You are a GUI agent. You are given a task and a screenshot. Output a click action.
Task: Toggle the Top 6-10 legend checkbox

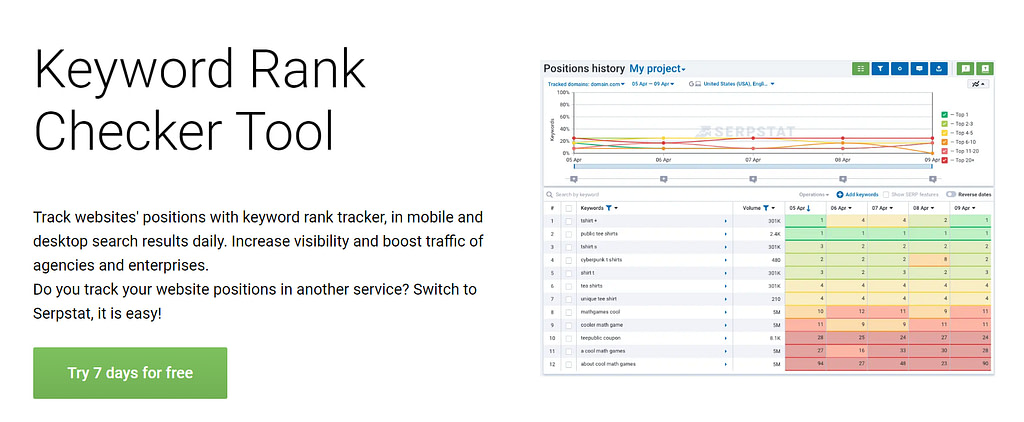[x=944, y=142]
